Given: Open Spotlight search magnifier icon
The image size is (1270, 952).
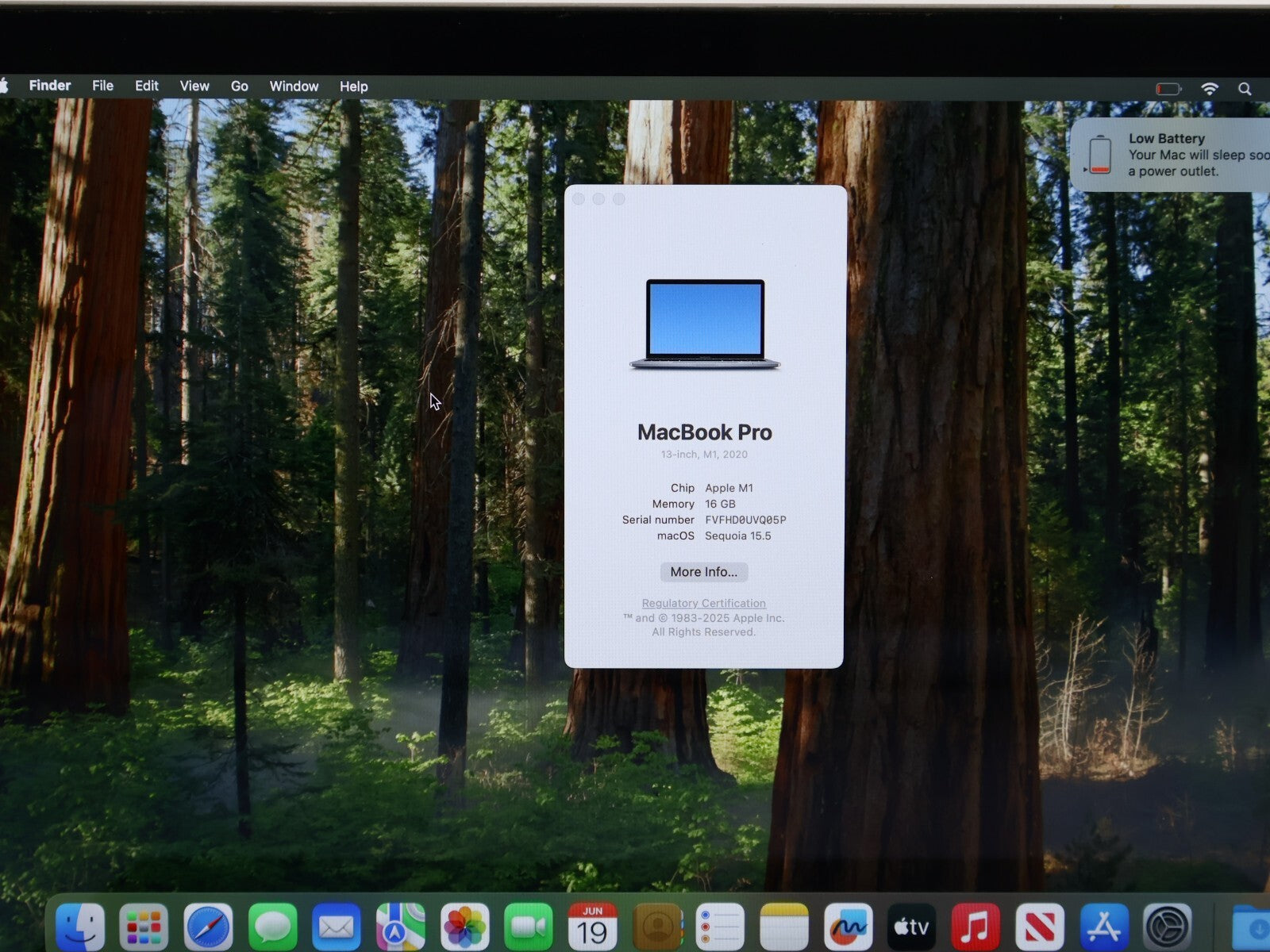Looking at the screenshot, I should (1245, 89).
